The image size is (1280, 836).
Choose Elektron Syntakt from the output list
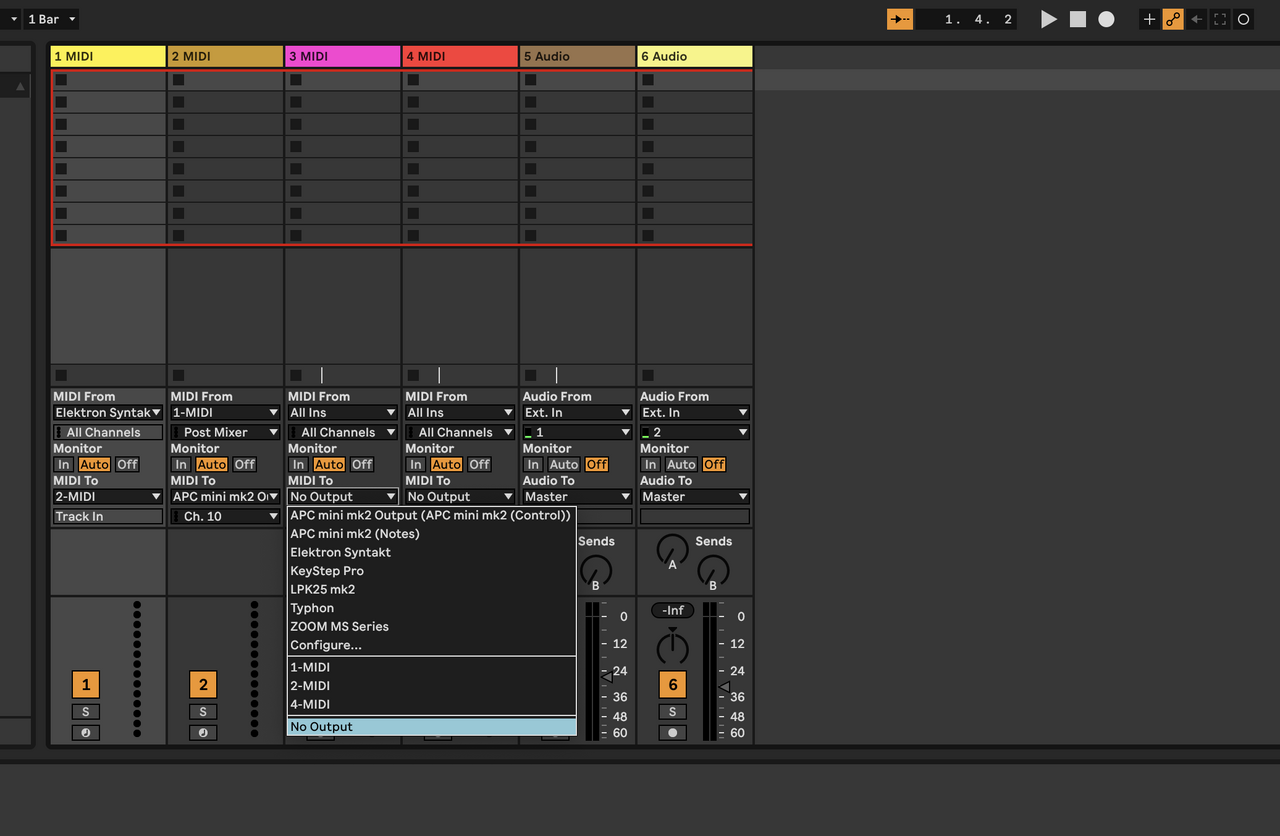coord(432,552)
